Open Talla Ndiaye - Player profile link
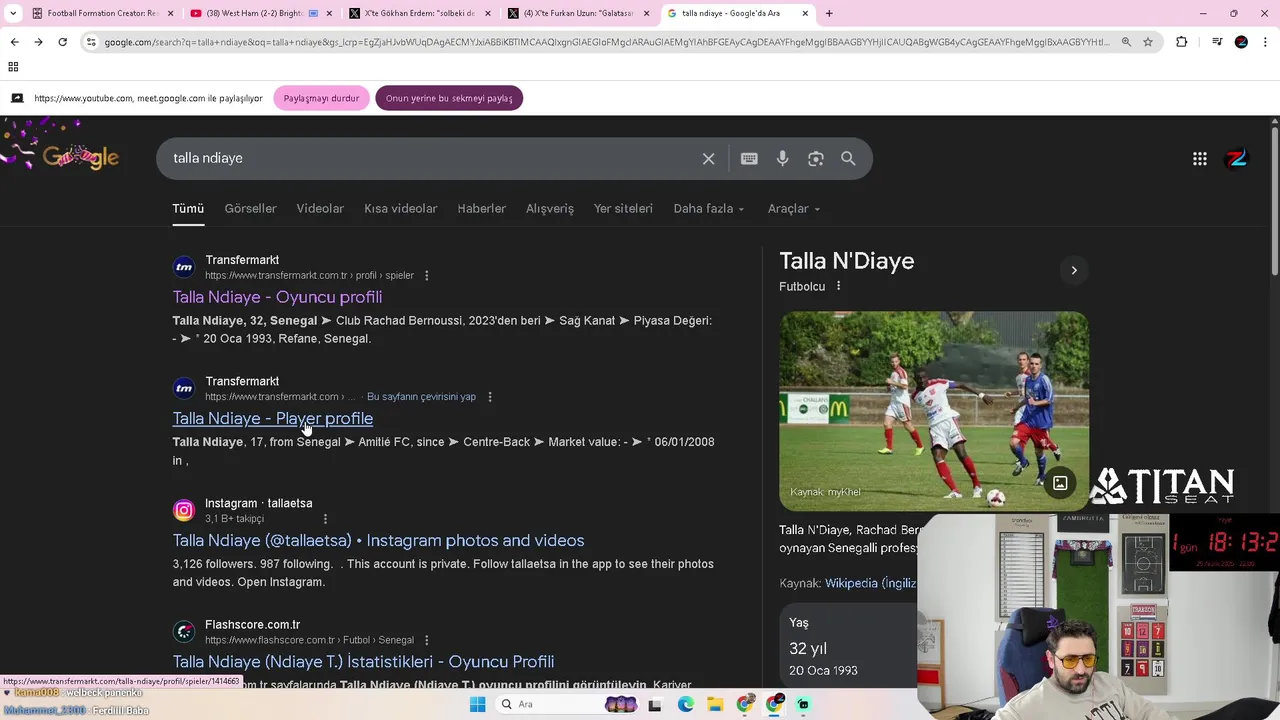The height and width of the screenshot is (720, 1280). 272,418
